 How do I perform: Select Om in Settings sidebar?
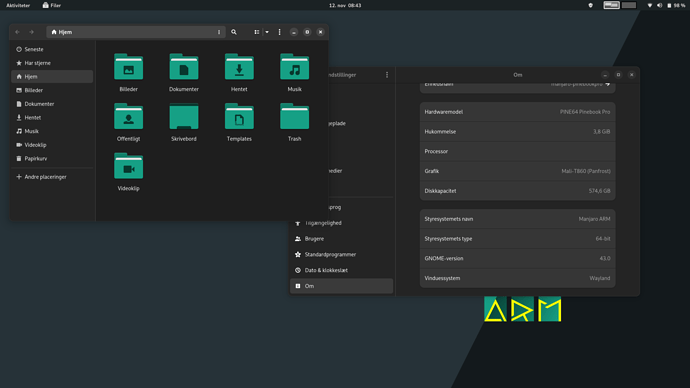tap(341, 286)
